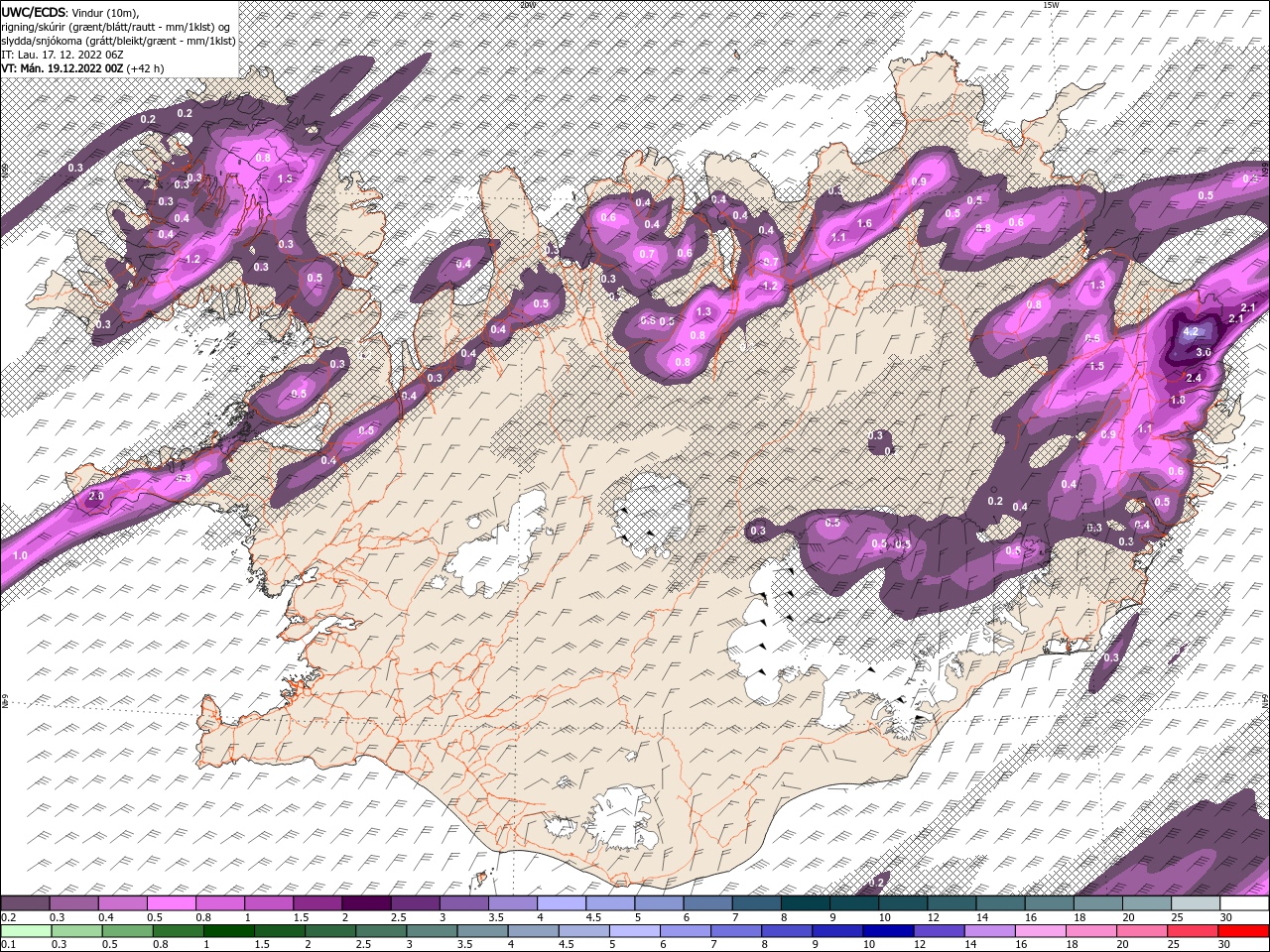Screen dimensions: 1270x952
Task: Click the 15W longitude label at the top
Action: pyautogui.click(x=1051, y=4)
